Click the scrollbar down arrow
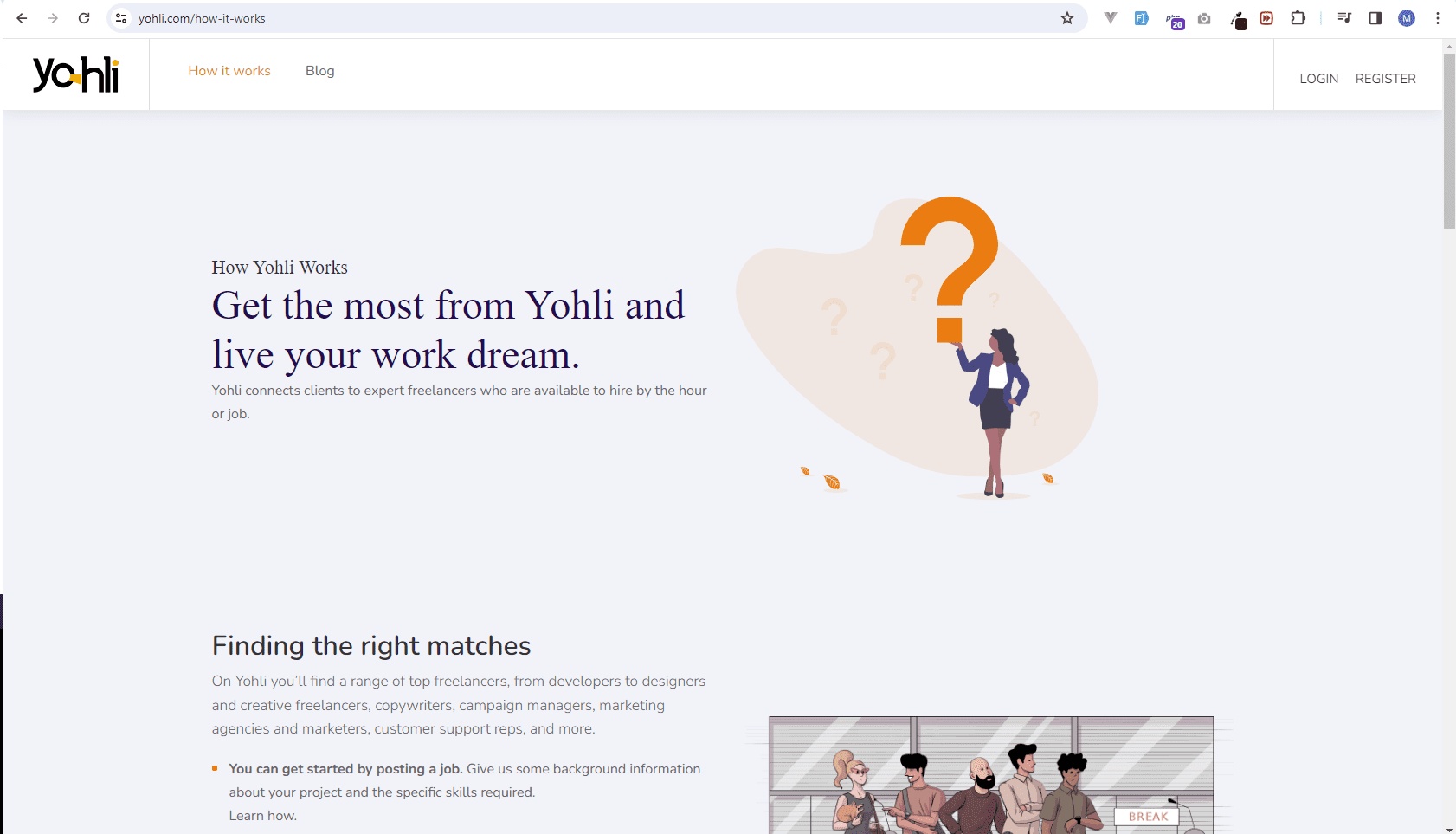 tap(1449, 829)
